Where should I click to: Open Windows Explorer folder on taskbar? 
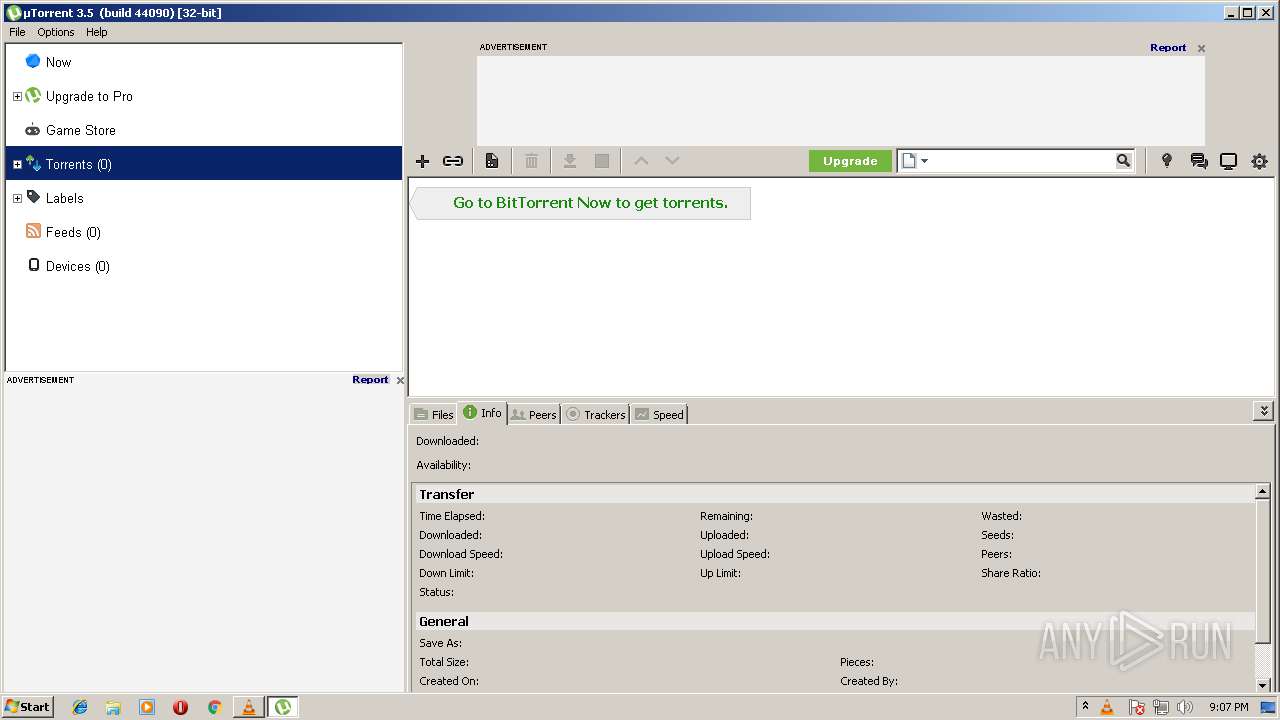(113, 707)
